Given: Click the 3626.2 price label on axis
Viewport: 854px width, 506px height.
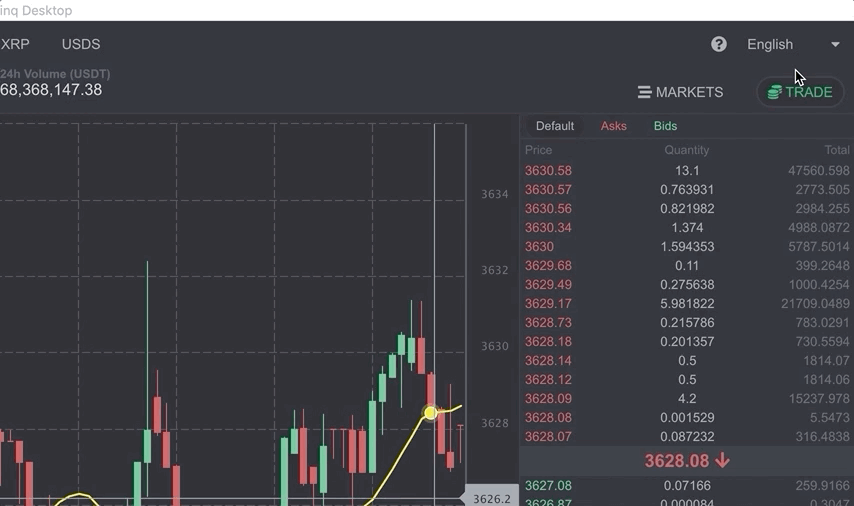Looking at the screenshot, I should pos(491,499).
